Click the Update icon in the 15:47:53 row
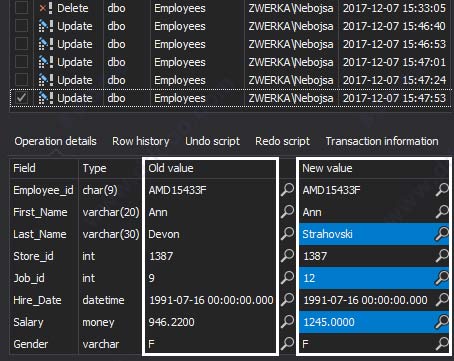 [x=46, y=98]
